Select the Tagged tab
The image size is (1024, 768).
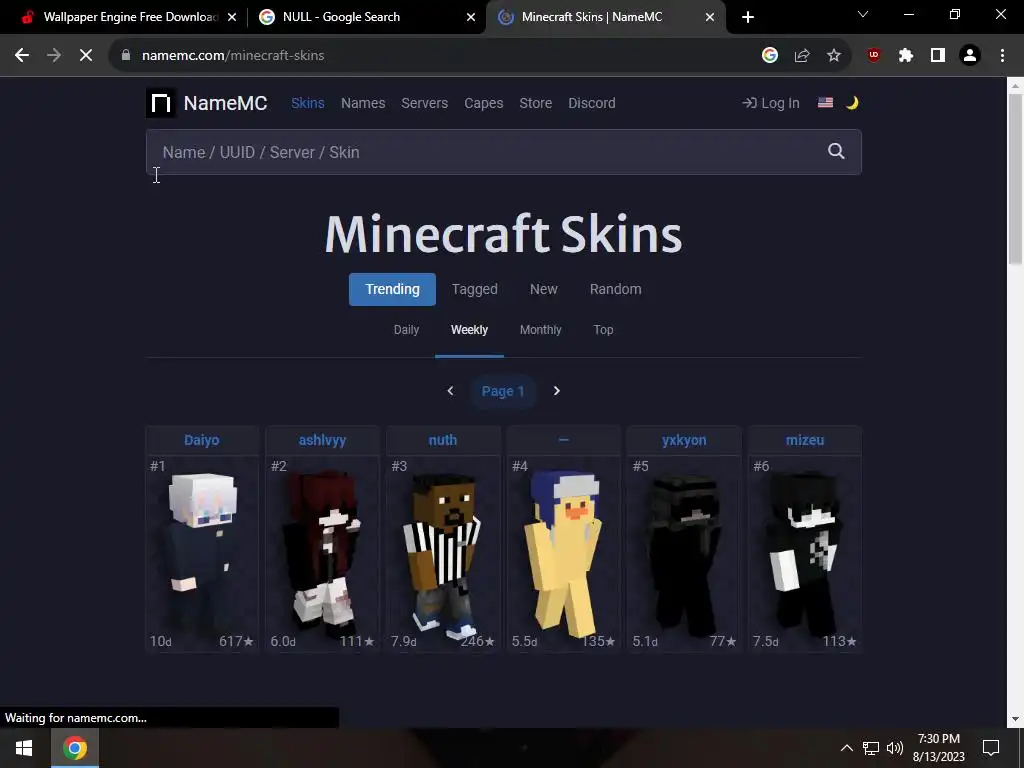point(475,289)
